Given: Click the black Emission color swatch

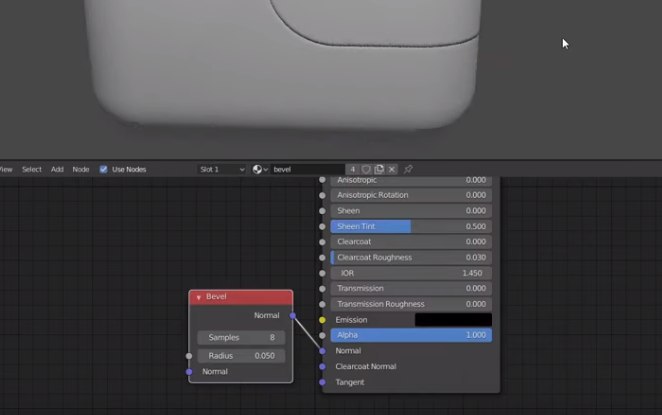Looking at the screenshot, I should [453, 320].
